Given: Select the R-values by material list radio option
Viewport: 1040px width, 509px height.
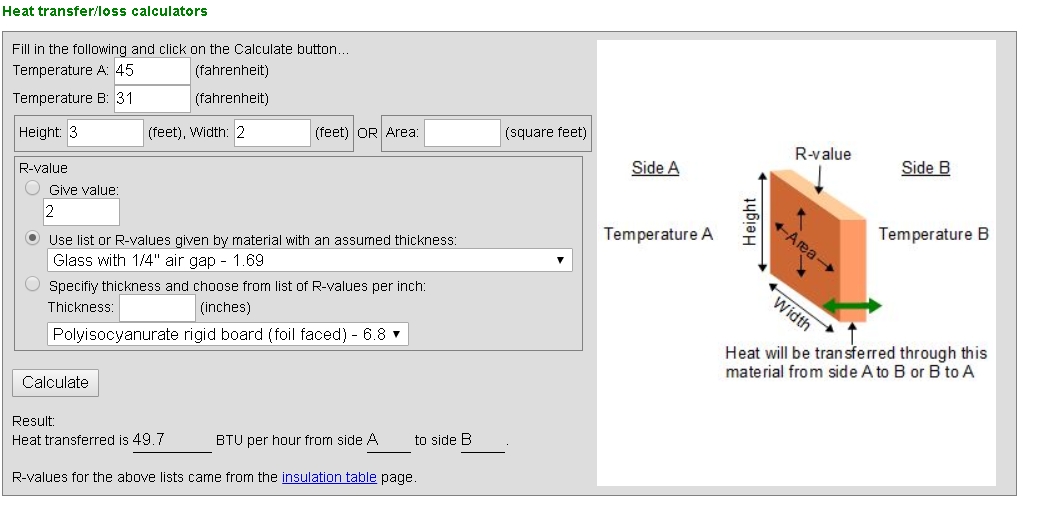Looking at the screenshot, I should pyautogui.click(x=33, y=239).
